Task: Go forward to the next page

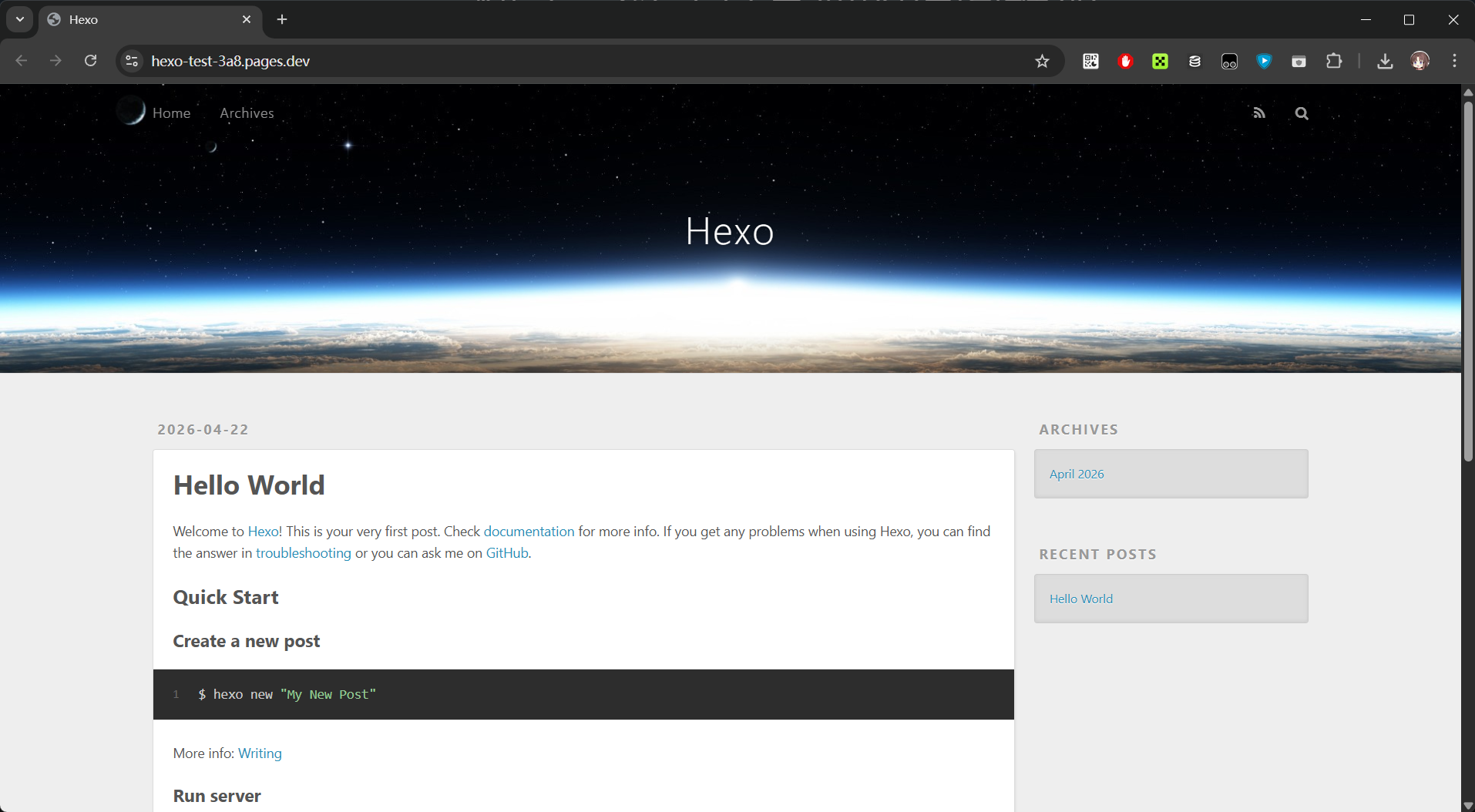Action: tap(55, 61)
